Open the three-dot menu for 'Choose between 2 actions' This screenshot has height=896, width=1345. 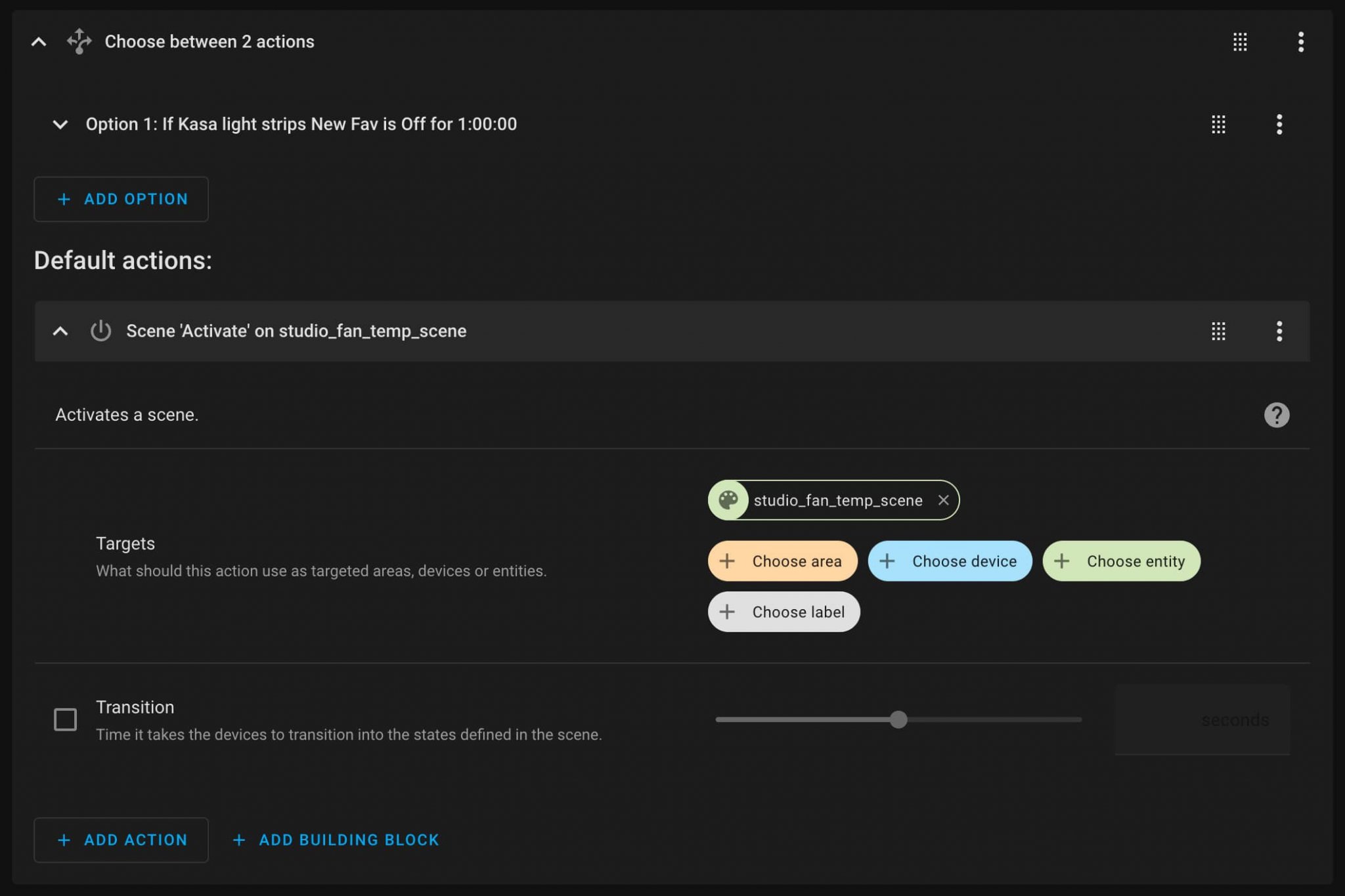pos(1300,41)
